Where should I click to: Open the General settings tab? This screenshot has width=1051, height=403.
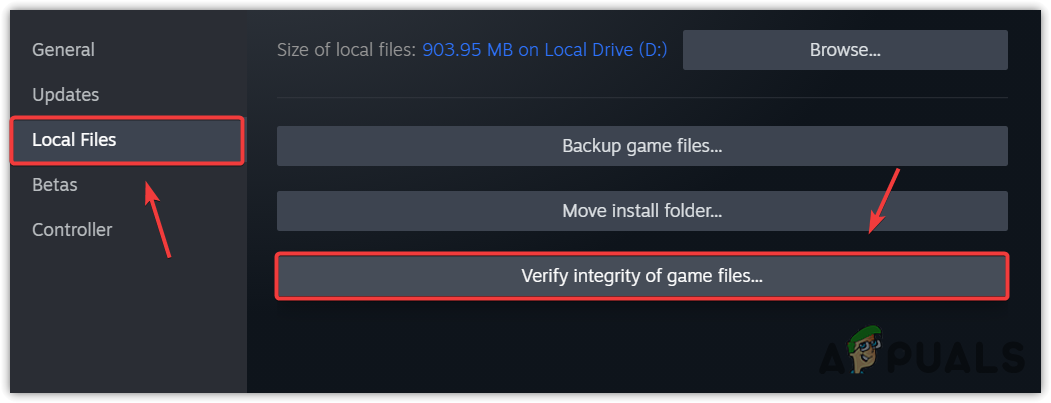click(63, 50)
